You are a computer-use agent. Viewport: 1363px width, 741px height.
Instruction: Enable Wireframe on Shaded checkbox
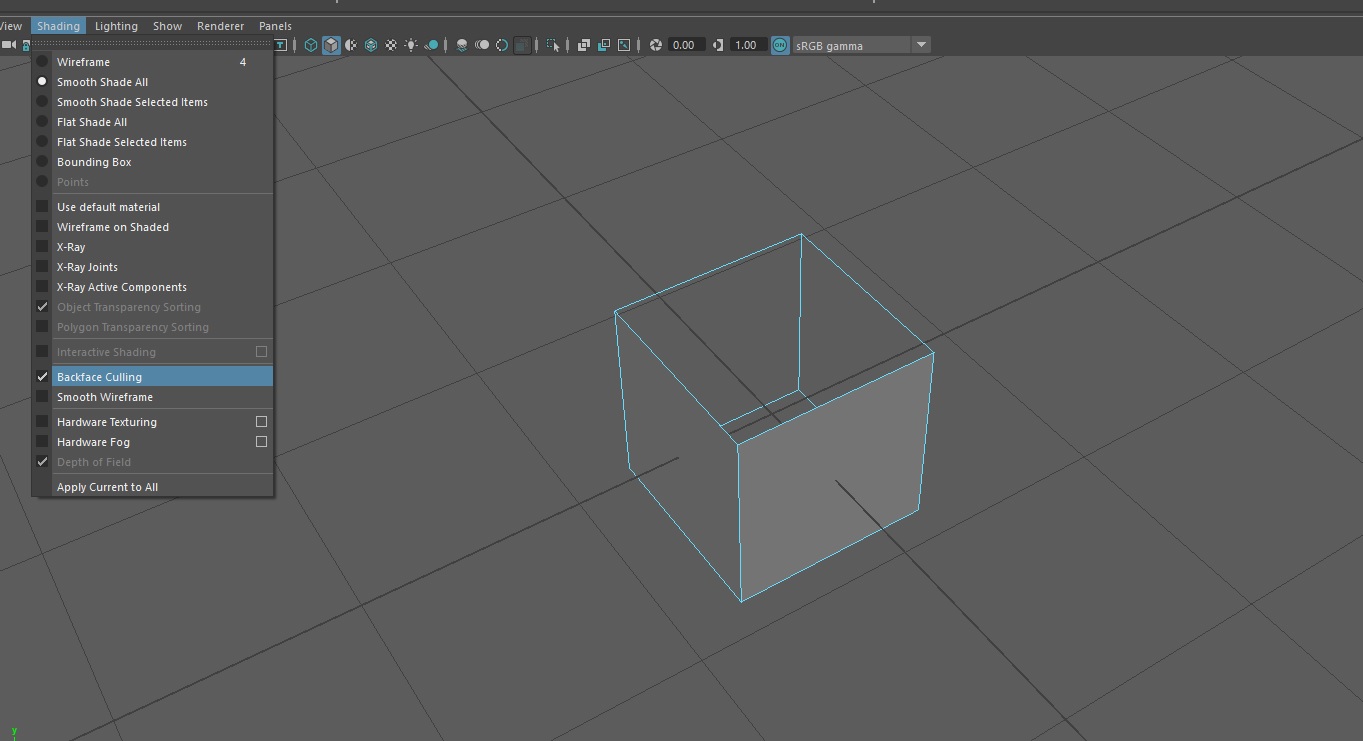(112, 227)
